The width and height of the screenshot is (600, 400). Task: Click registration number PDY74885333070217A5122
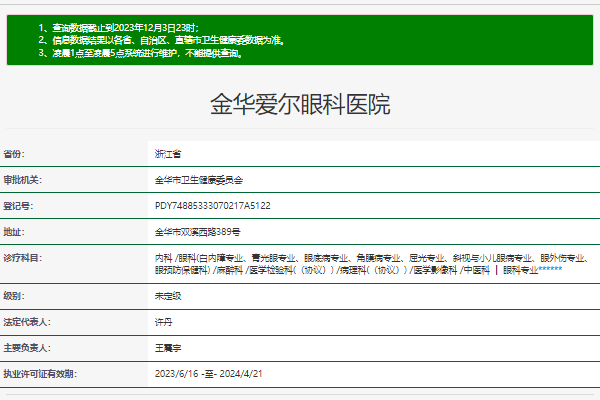(x=213, y=206)
